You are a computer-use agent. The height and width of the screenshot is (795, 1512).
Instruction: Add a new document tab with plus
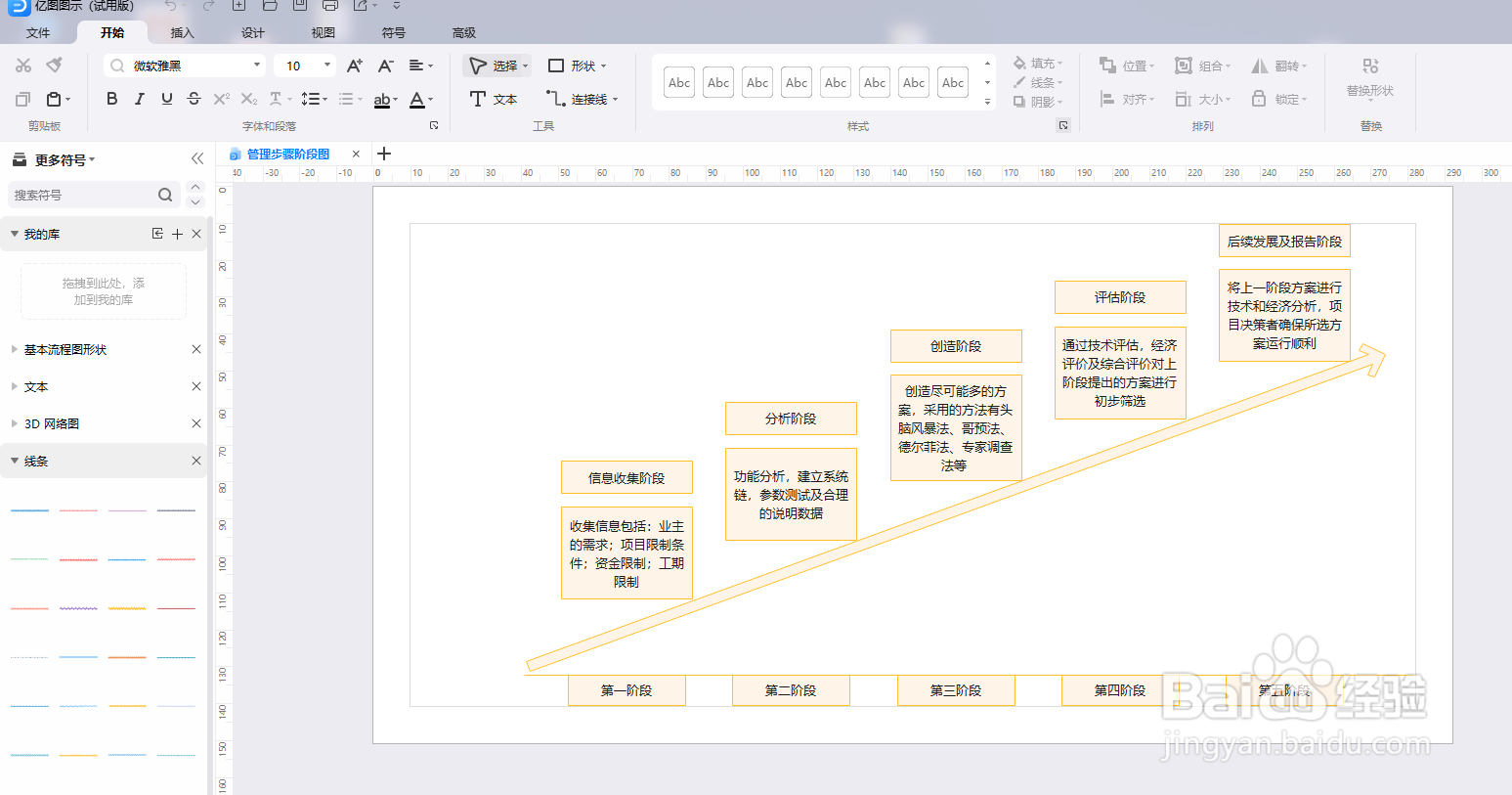pos(384,154)
